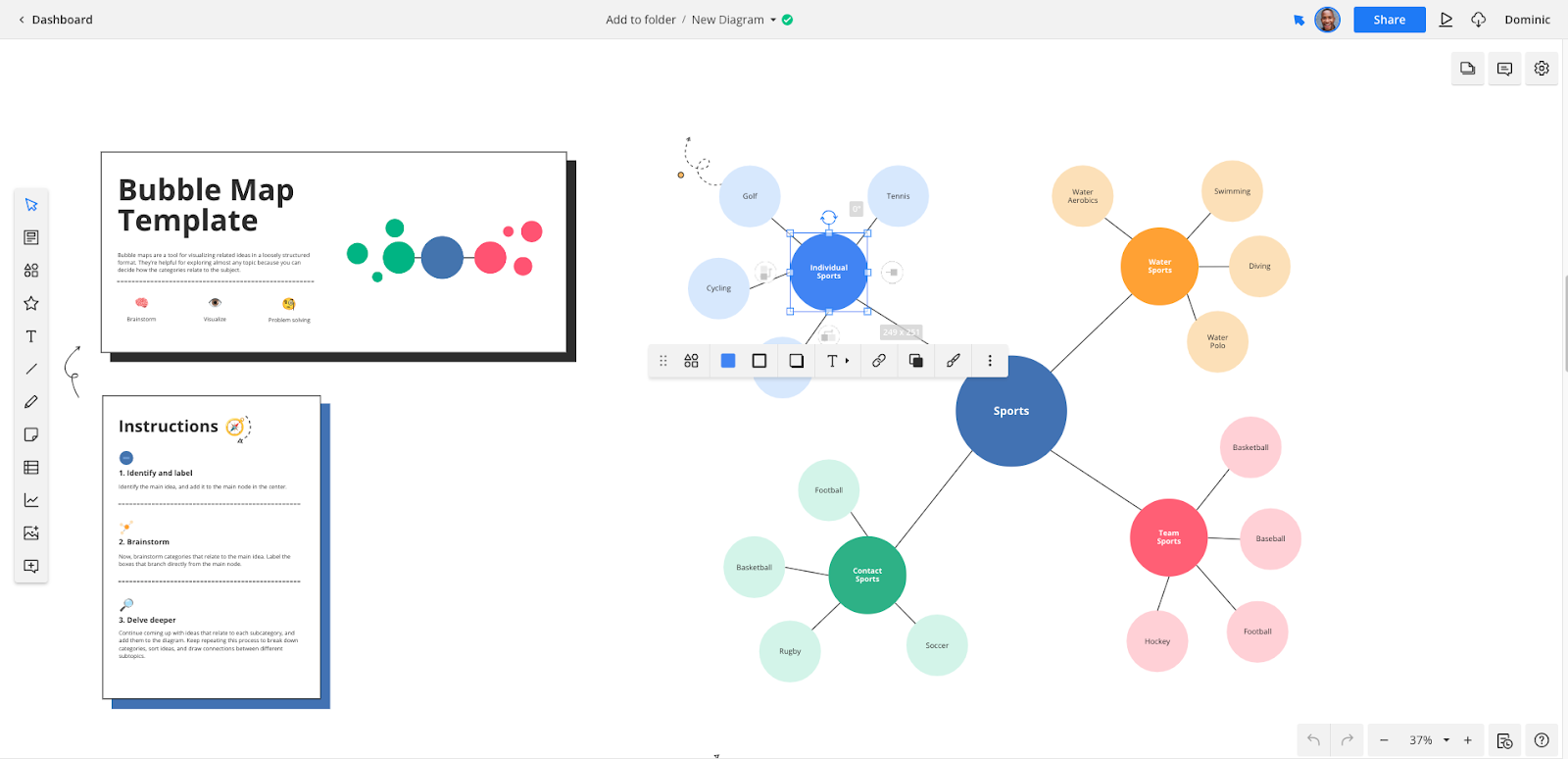Click the link icon in floating toolbar
Viewport: 1568px width, 759px height.
coord(879,361)
